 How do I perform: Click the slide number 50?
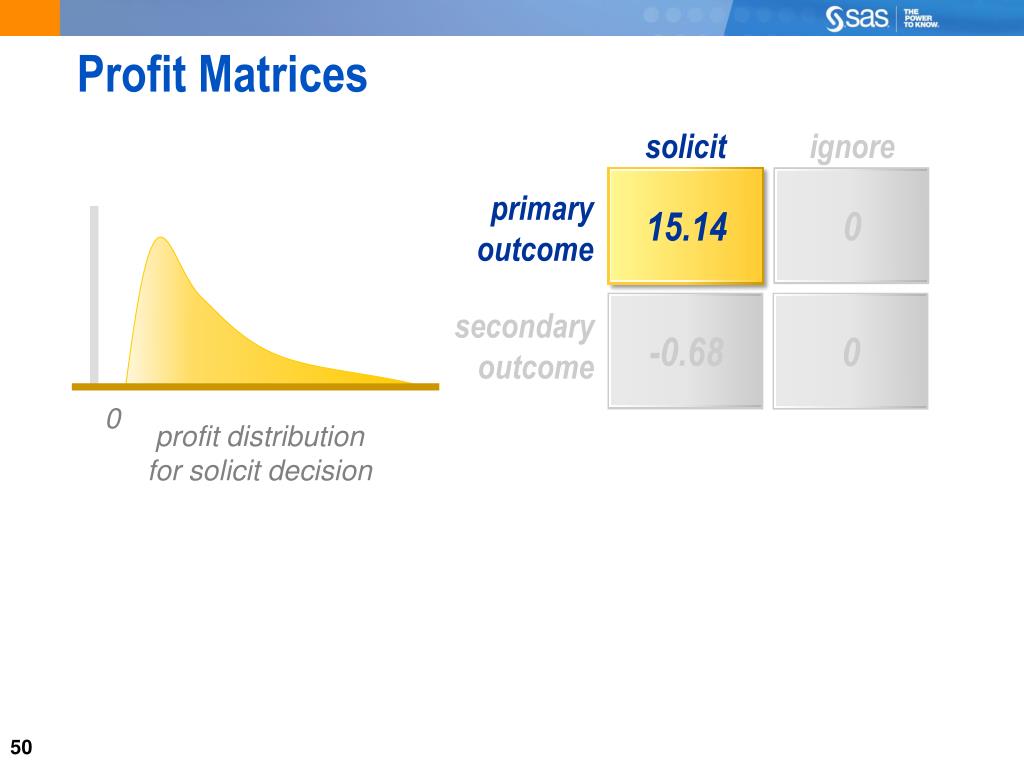(x=21, y=747)
